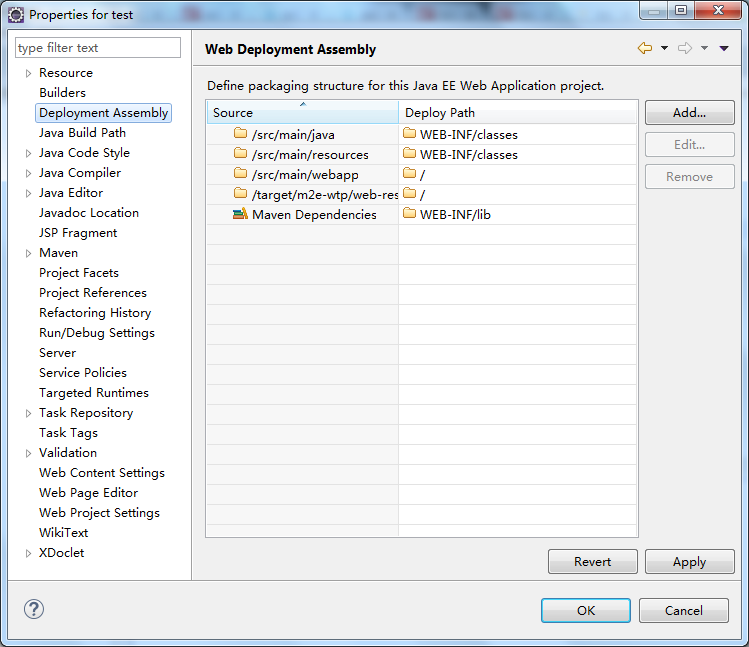Select WikiText in the tree
Viewport: 749px width, 647px height.
[64, 533]
